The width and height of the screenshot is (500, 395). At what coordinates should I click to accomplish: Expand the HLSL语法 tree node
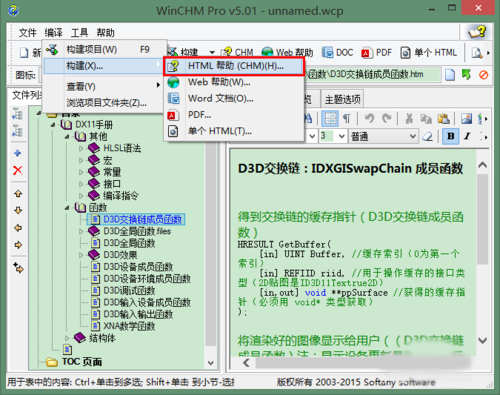[81, 148]
